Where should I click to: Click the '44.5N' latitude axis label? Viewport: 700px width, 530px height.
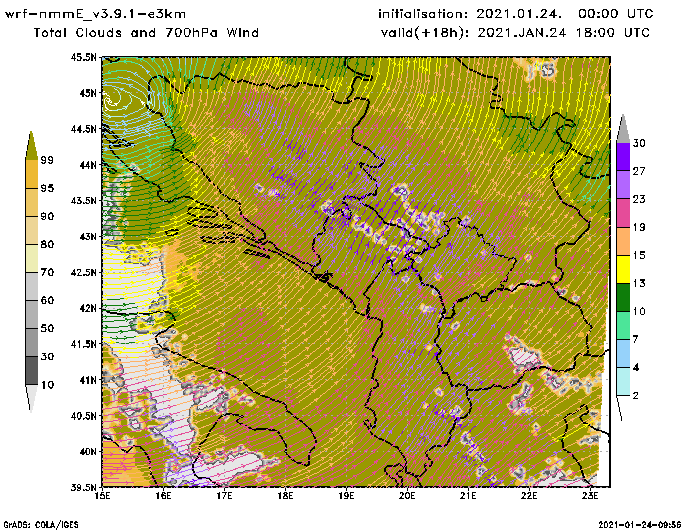[x=83, y=129]
